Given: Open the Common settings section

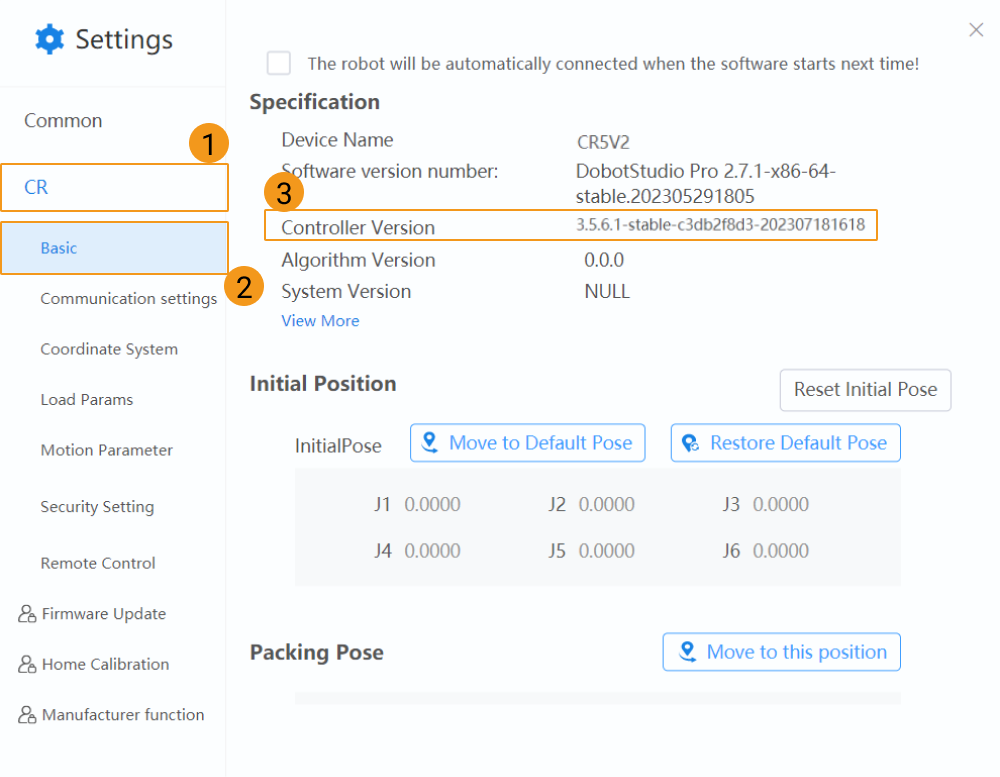Looking at the screenshot, I should tap(63, 121).
